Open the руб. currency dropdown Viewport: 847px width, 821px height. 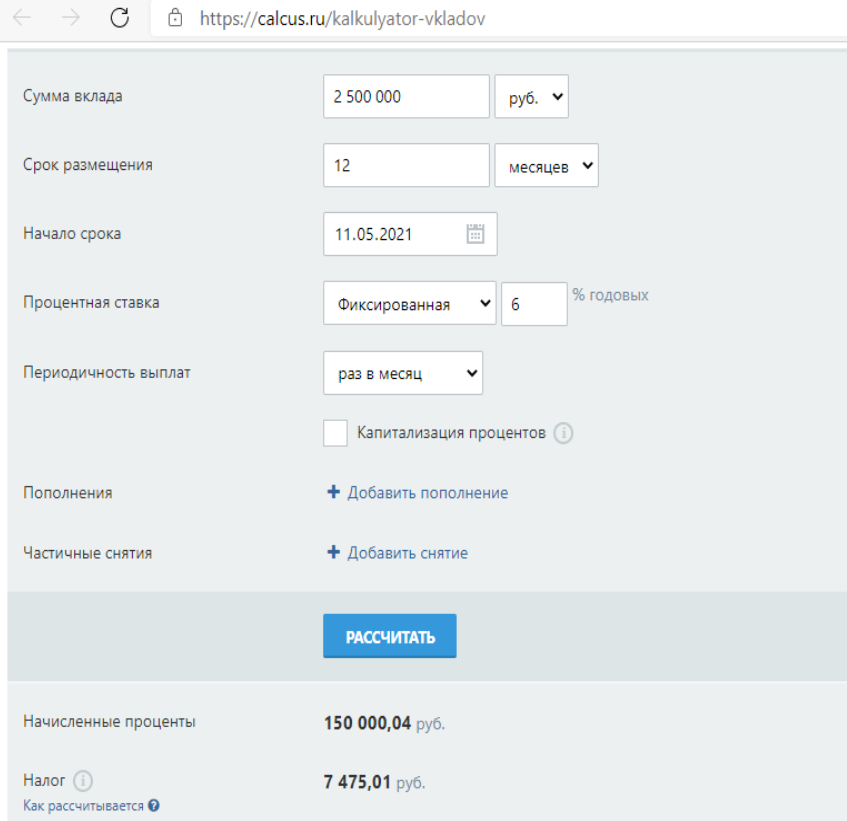532,96
